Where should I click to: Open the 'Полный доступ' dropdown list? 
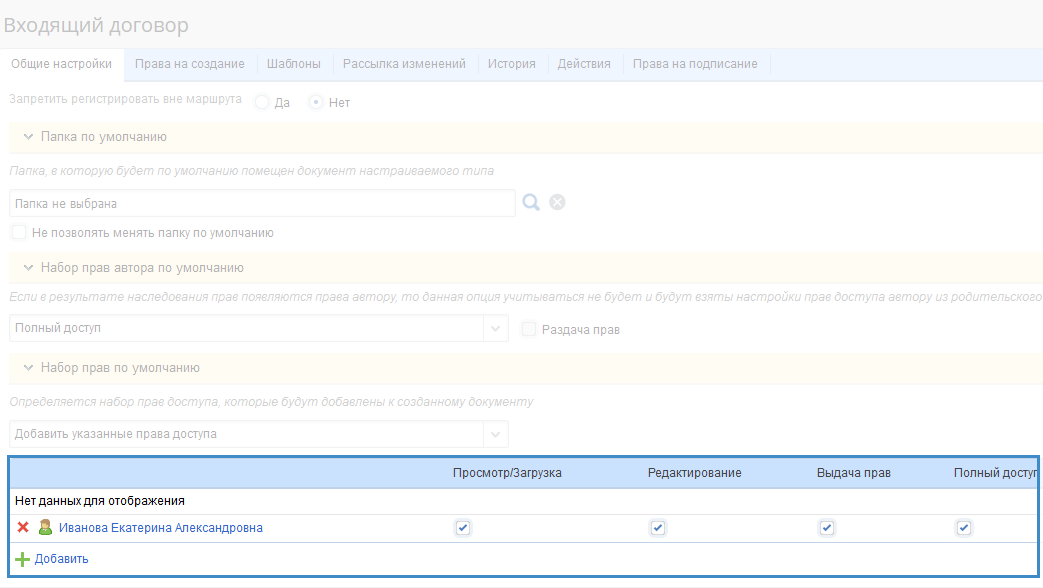[496, 328]
